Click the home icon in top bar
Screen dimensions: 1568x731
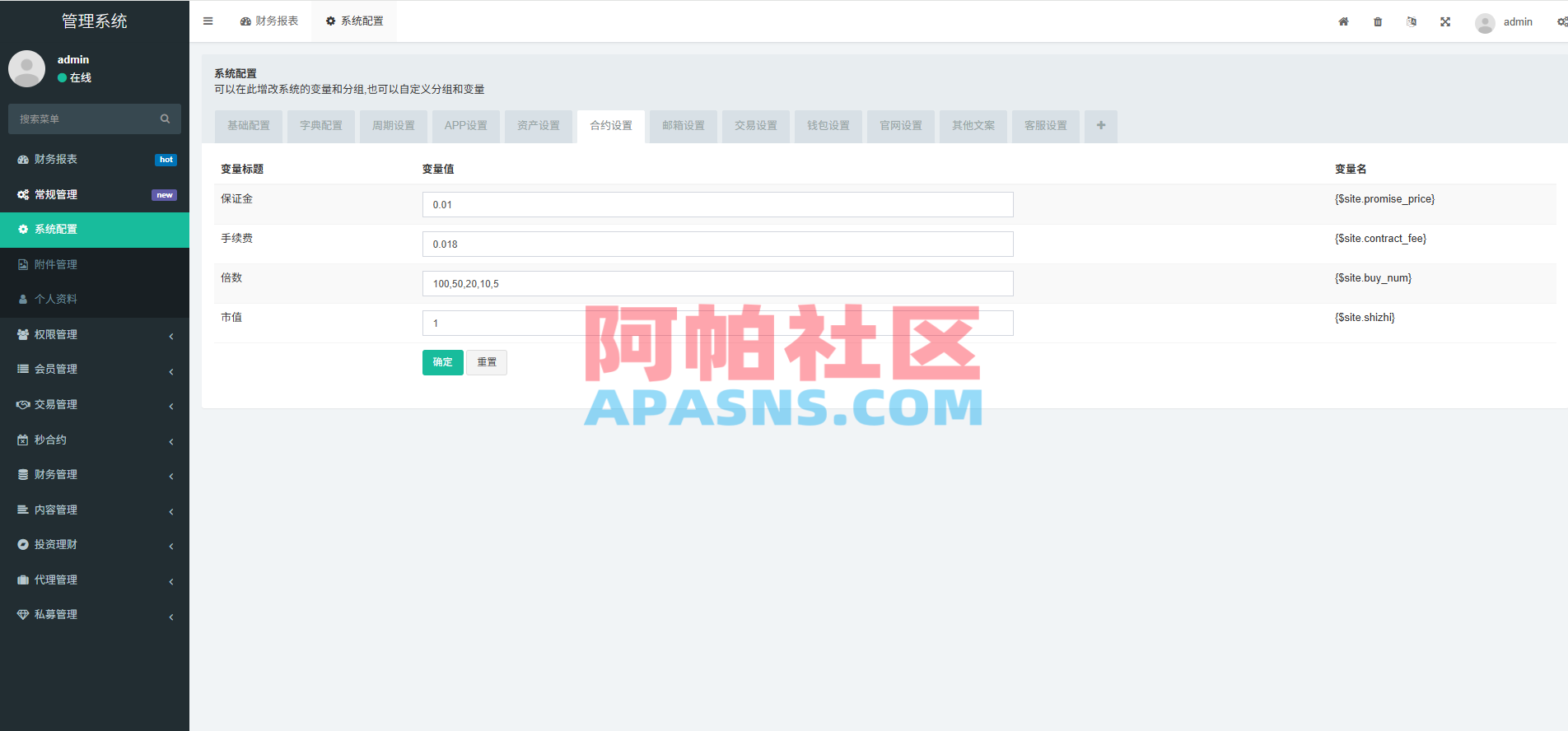click(1343, 21)
